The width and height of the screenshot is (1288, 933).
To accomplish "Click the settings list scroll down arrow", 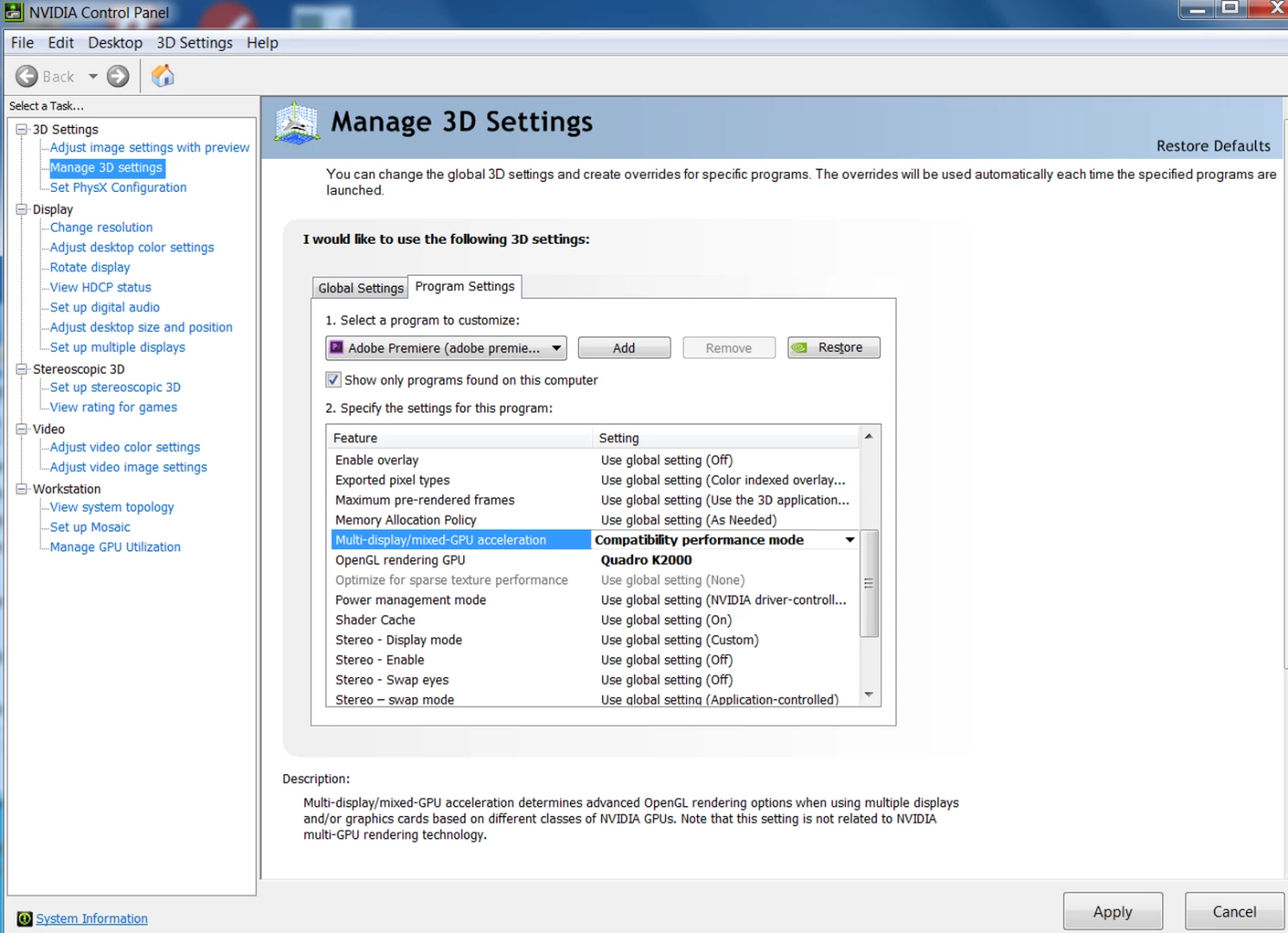I will (869, 695).
